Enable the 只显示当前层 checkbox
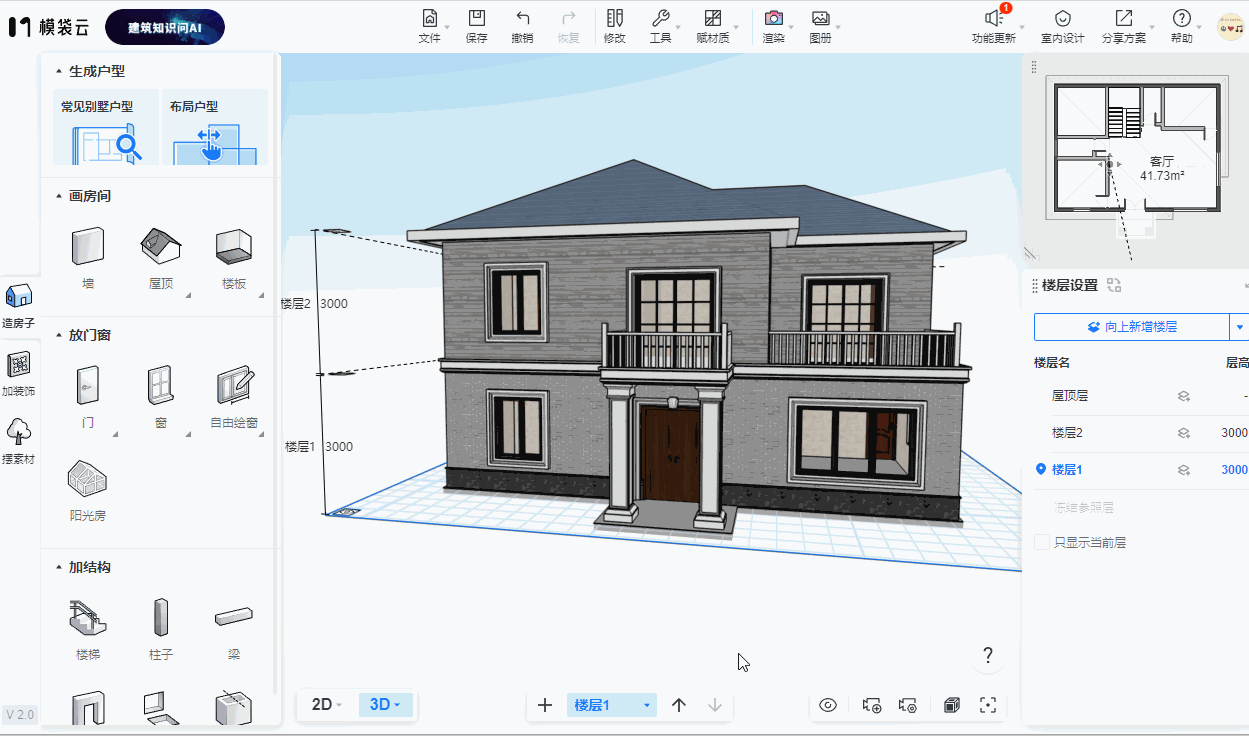Viewport: 1249px width, 736px height. point(1042,542)
